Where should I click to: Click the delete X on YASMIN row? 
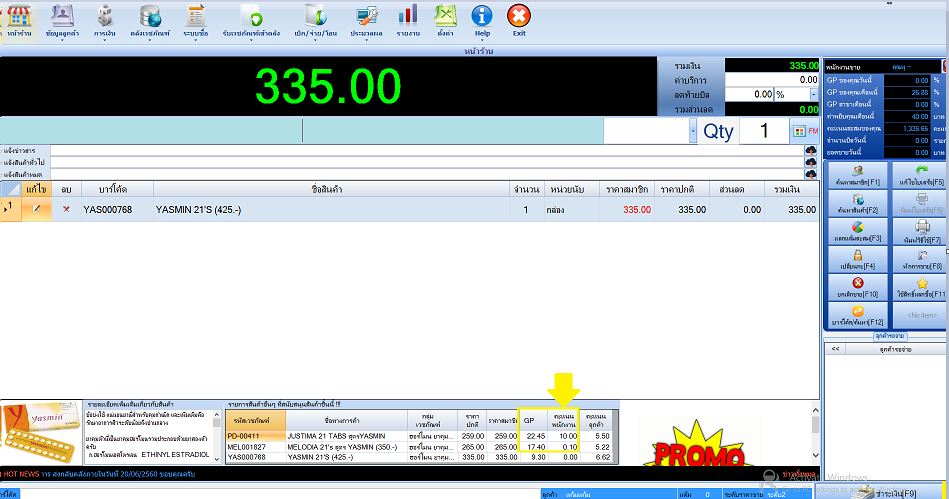coord(66,210)
